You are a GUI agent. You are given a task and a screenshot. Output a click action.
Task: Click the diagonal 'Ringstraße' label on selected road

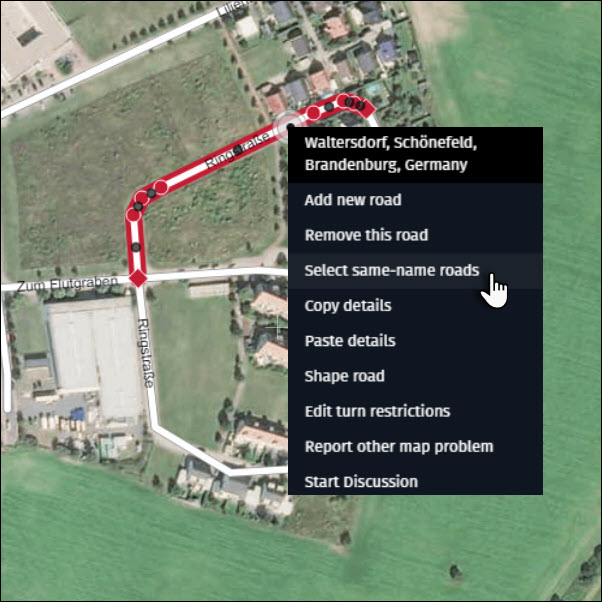(x=237, y=151)
